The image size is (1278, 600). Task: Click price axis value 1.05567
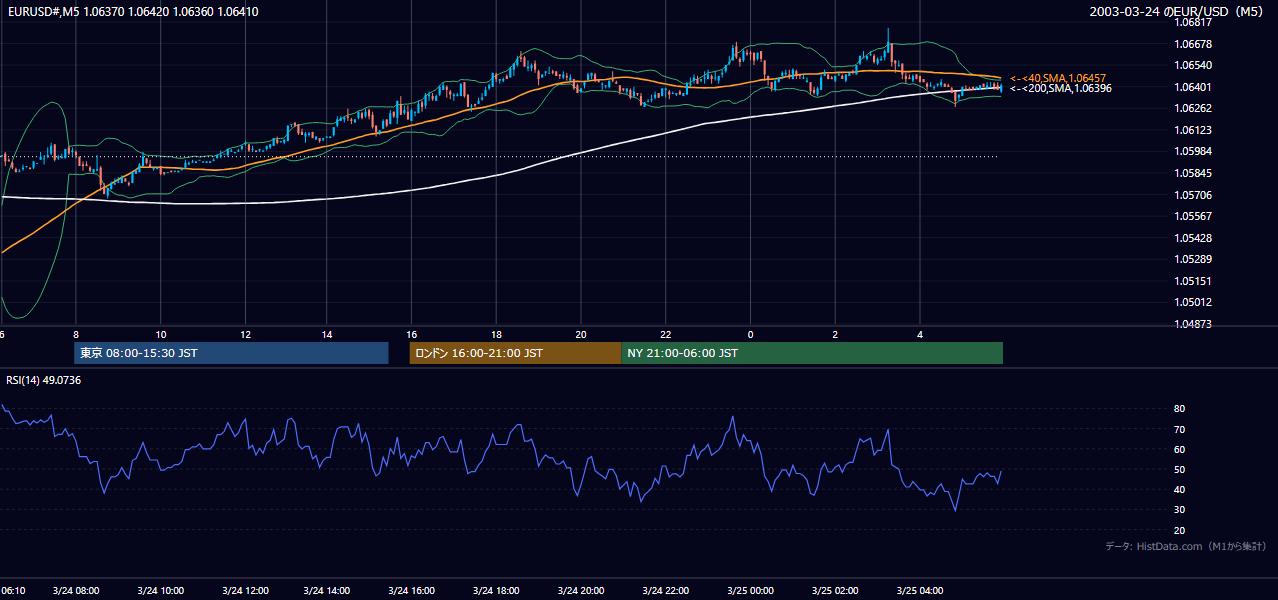click(x=1192, y=216)
